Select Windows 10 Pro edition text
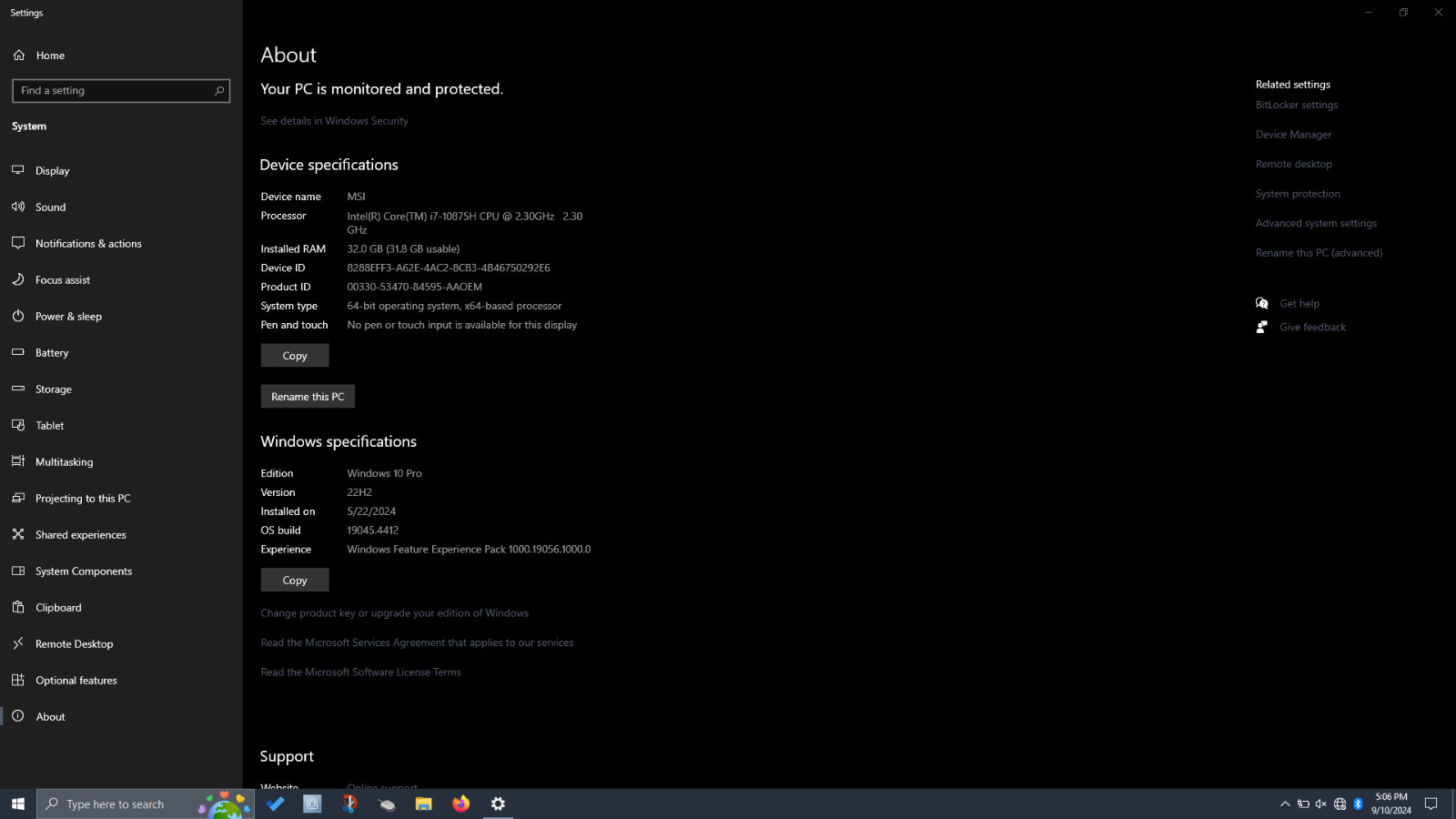 [384, 473]
